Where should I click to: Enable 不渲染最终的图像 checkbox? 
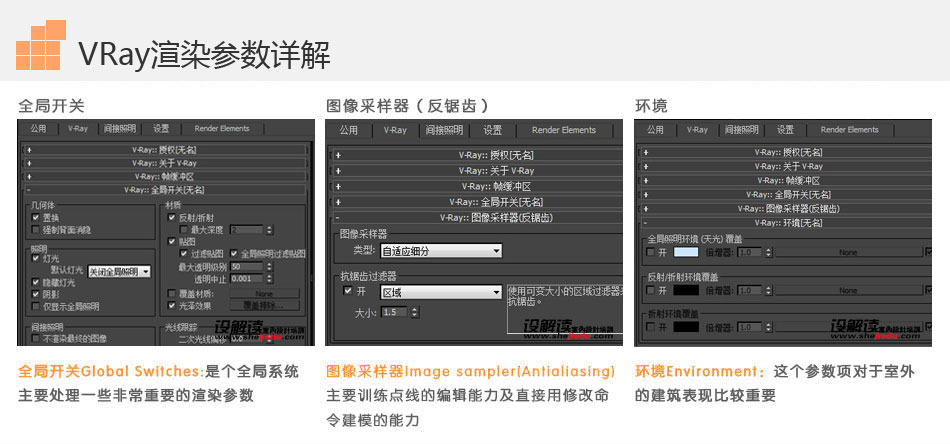[36, 339]
